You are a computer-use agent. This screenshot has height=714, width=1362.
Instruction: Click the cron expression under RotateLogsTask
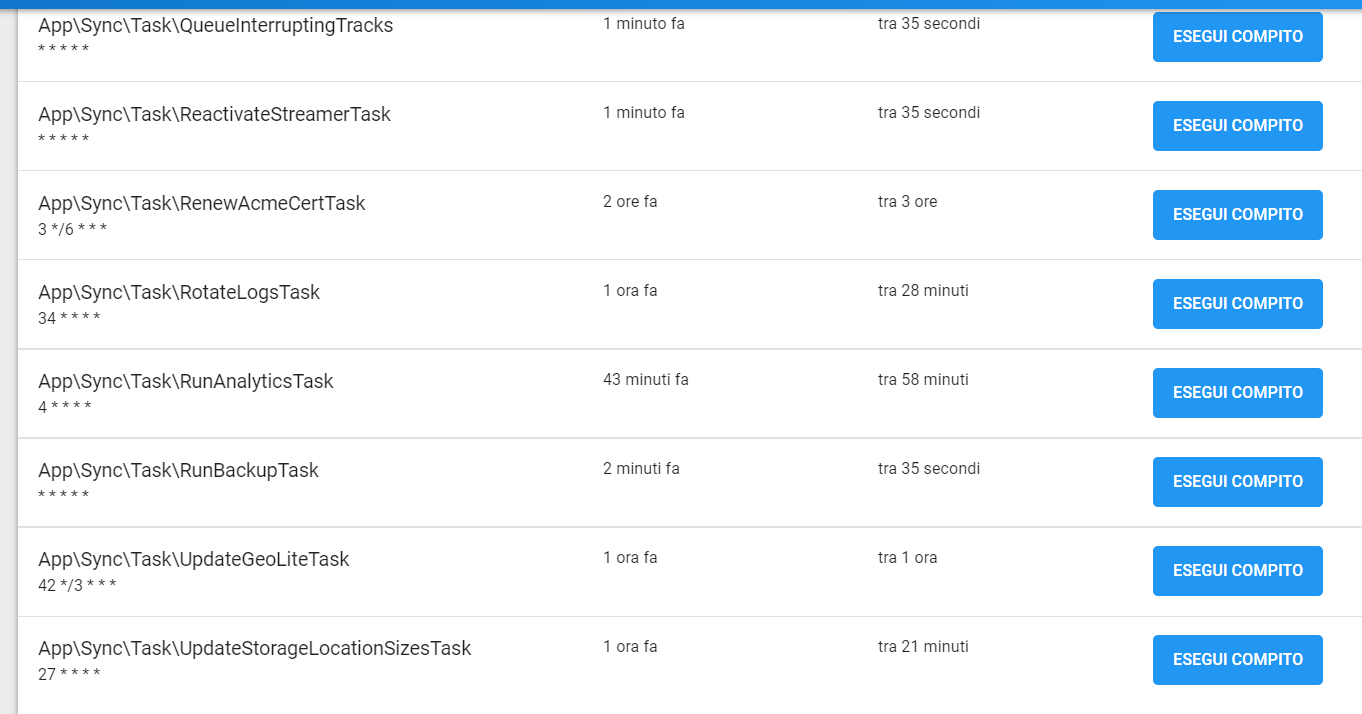click(x=64, y=318)
